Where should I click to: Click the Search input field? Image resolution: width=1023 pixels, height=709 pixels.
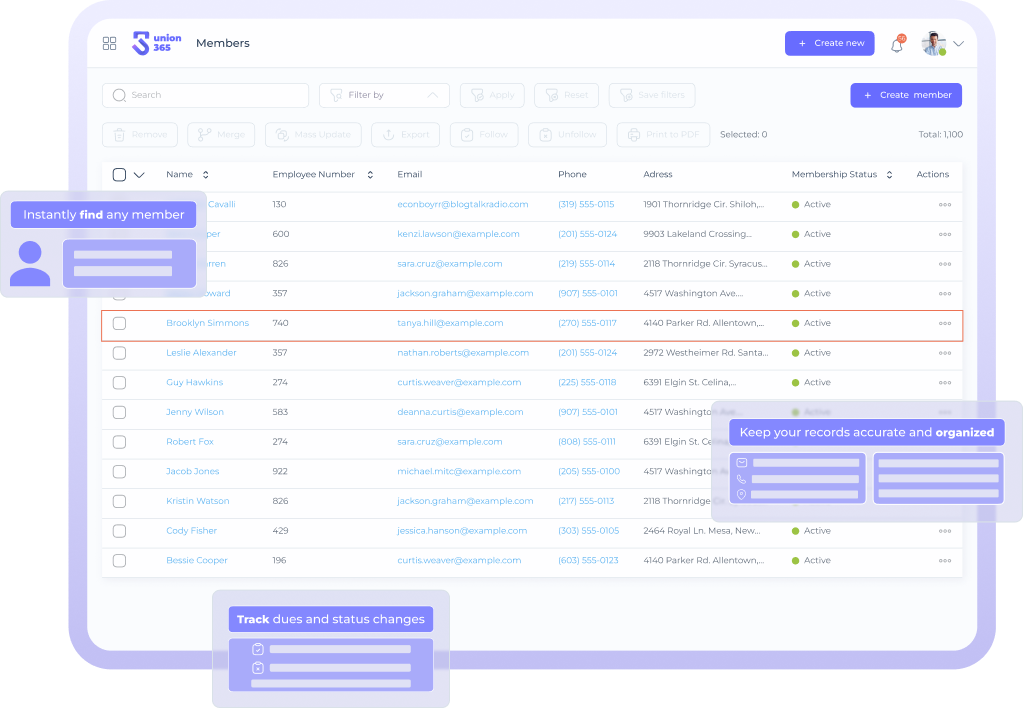click(205, 95)
